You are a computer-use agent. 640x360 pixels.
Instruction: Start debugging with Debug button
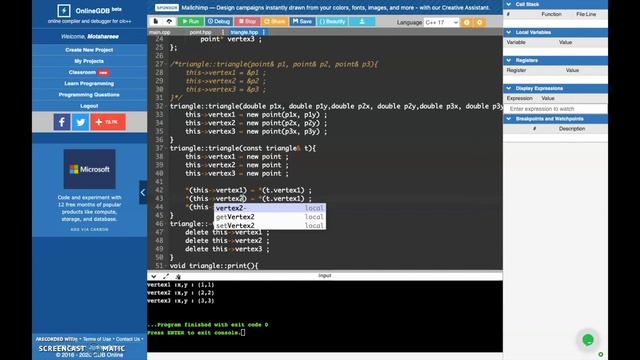point(219,21)
